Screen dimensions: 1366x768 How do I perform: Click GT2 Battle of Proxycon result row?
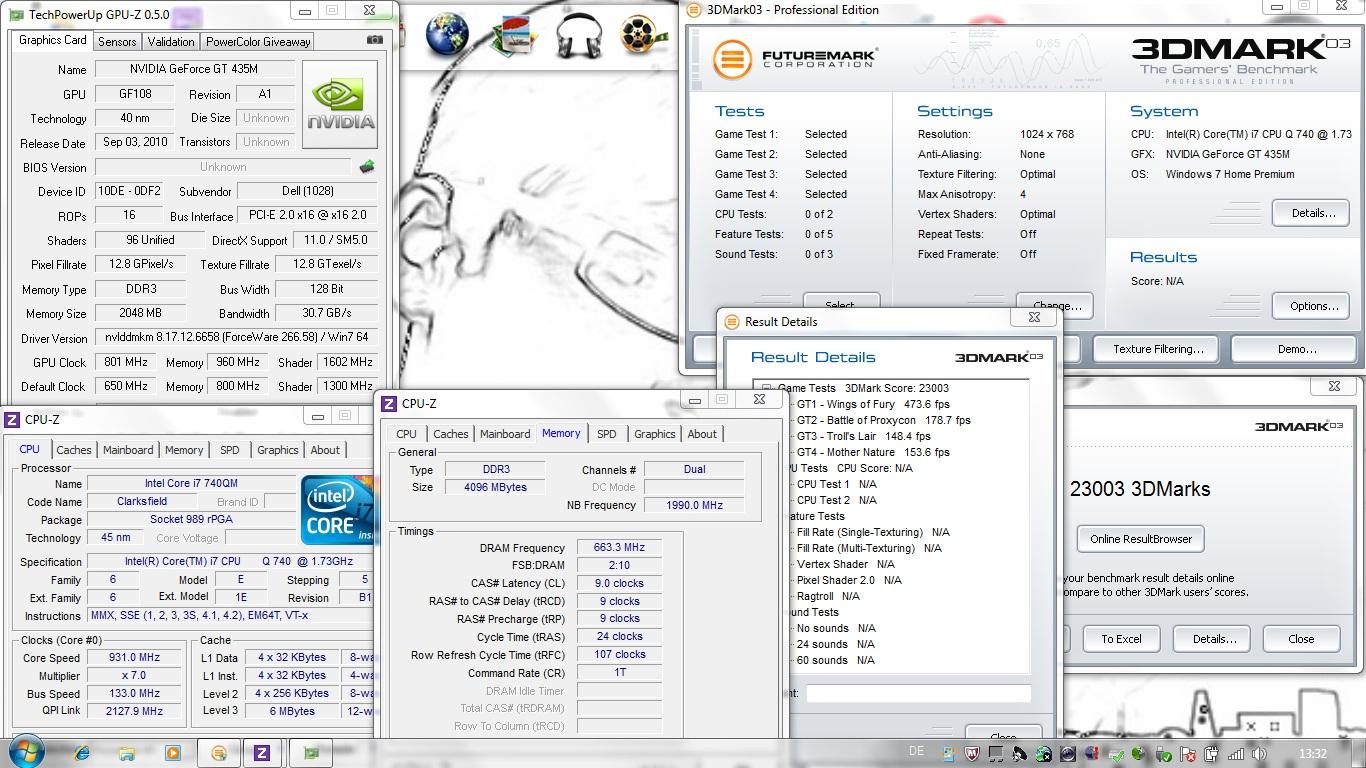pyautogui.click(x=882, y=420)
